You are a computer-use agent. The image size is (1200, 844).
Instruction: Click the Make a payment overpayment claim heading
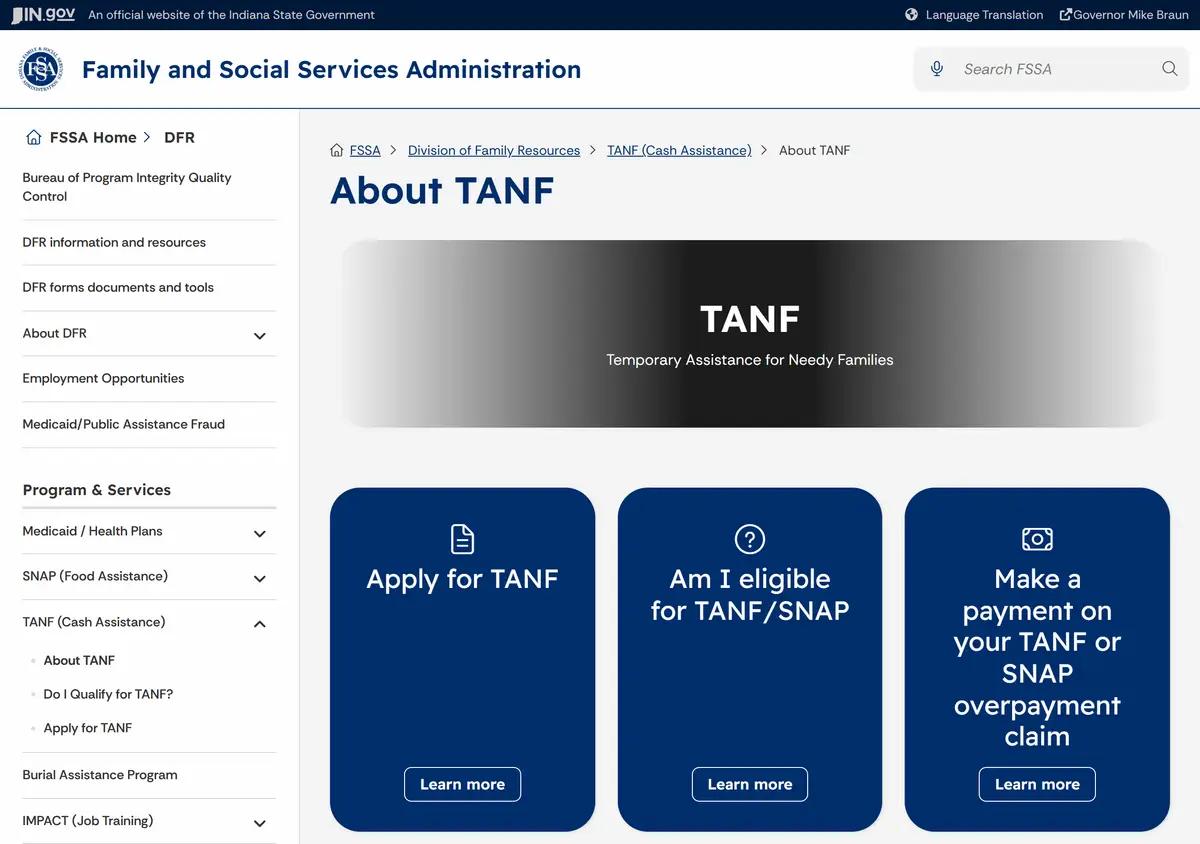1037,658
